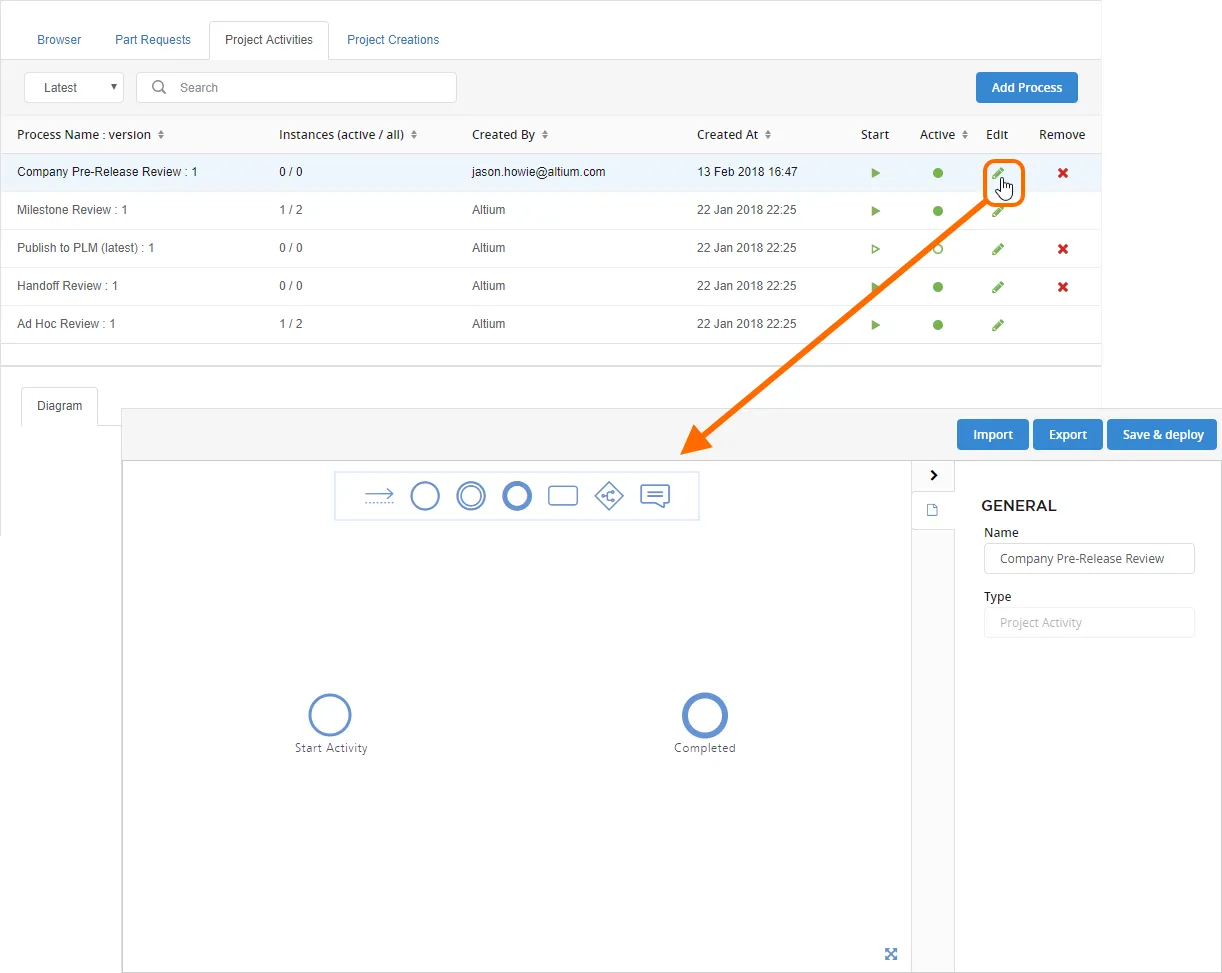Switch to the Part Requests tab
This screenshot has height=973, width=1222.
tap(153, 40)
